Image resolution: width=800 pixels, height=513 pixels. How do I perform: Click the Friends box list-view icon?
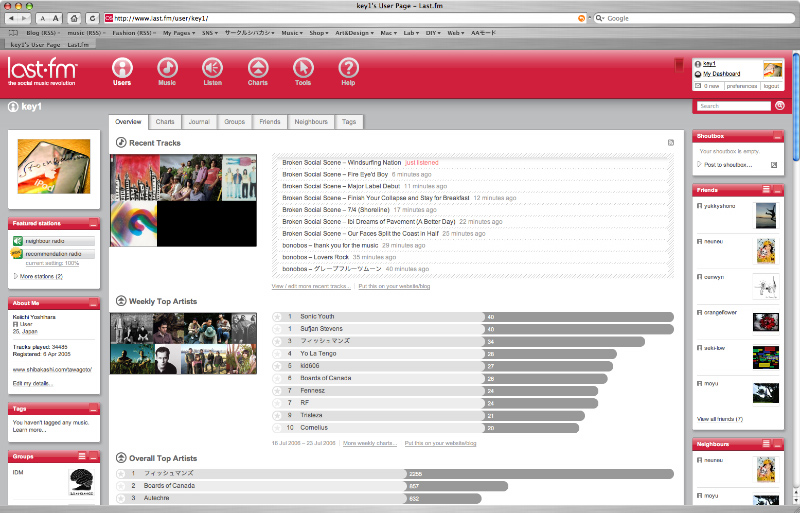(x=766, y=189)
